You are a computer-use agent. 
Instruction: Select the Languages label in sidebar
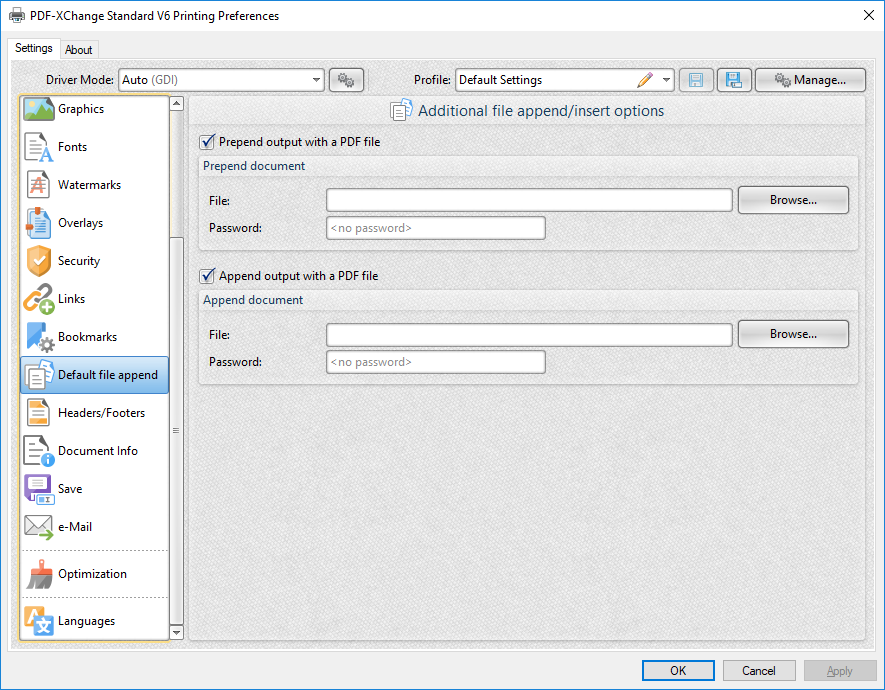tap(86, 621)
